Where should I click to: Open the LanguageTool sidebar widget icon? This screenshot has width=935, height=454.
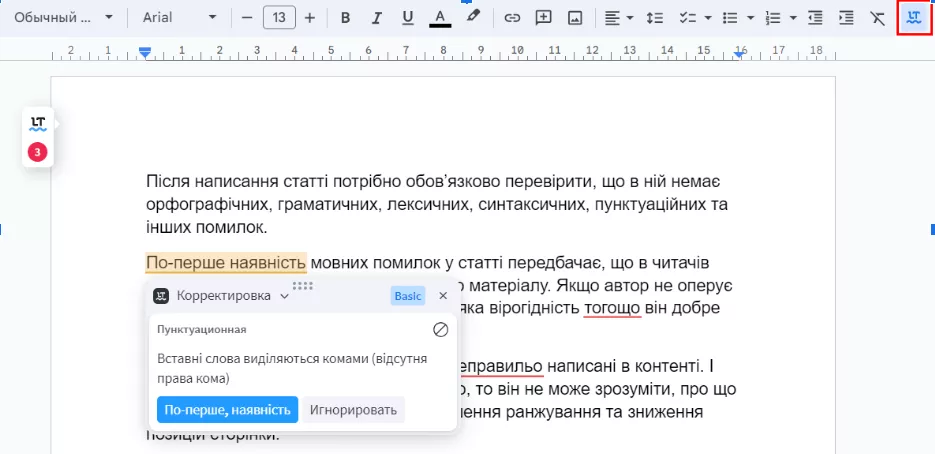coord(38,124)
